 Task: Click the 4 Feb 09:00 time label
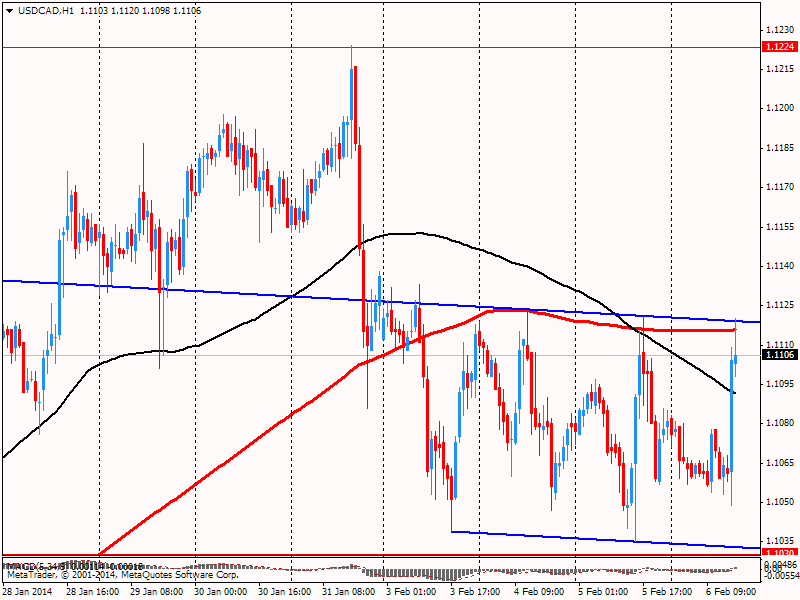[x=539, y=592]
